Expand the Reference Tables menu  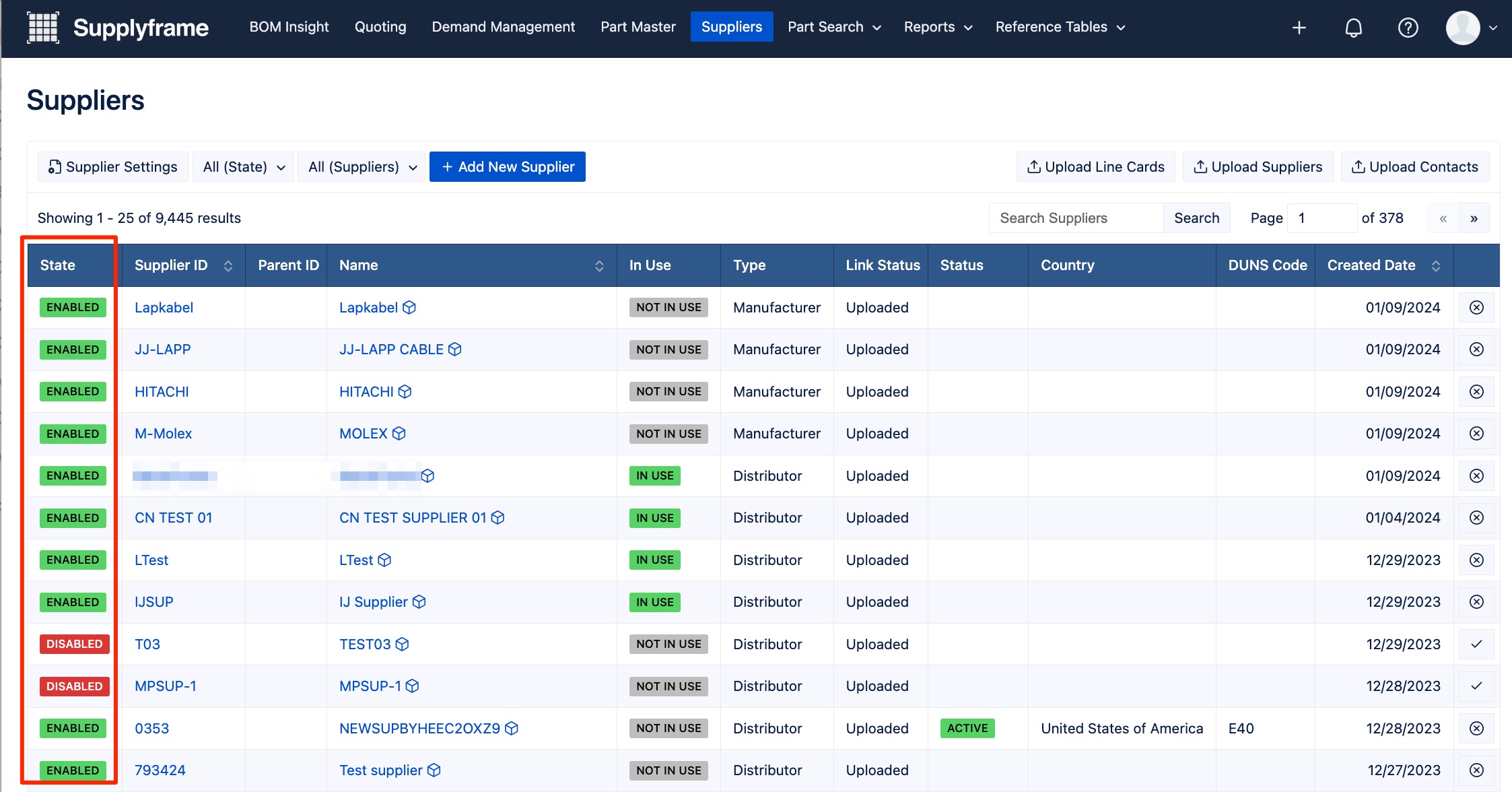pos(1060,27)
